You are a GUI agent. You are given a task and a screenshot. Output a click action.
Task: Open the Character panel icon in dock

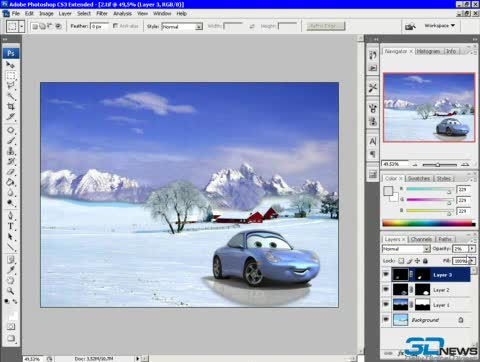pyautogui.click(x=373, y=141)
